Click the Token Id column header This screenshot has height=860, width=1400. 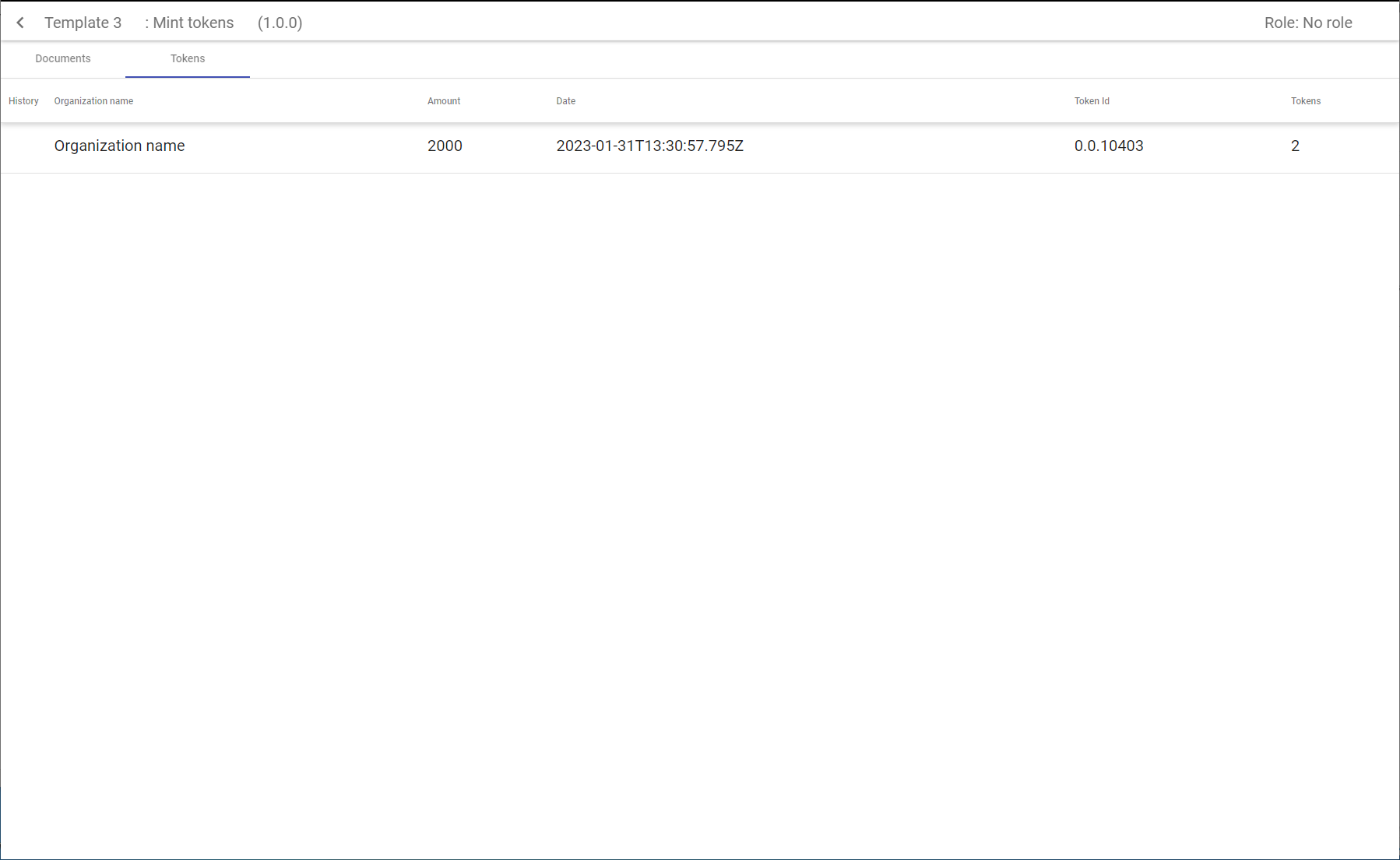(1092, 101)
